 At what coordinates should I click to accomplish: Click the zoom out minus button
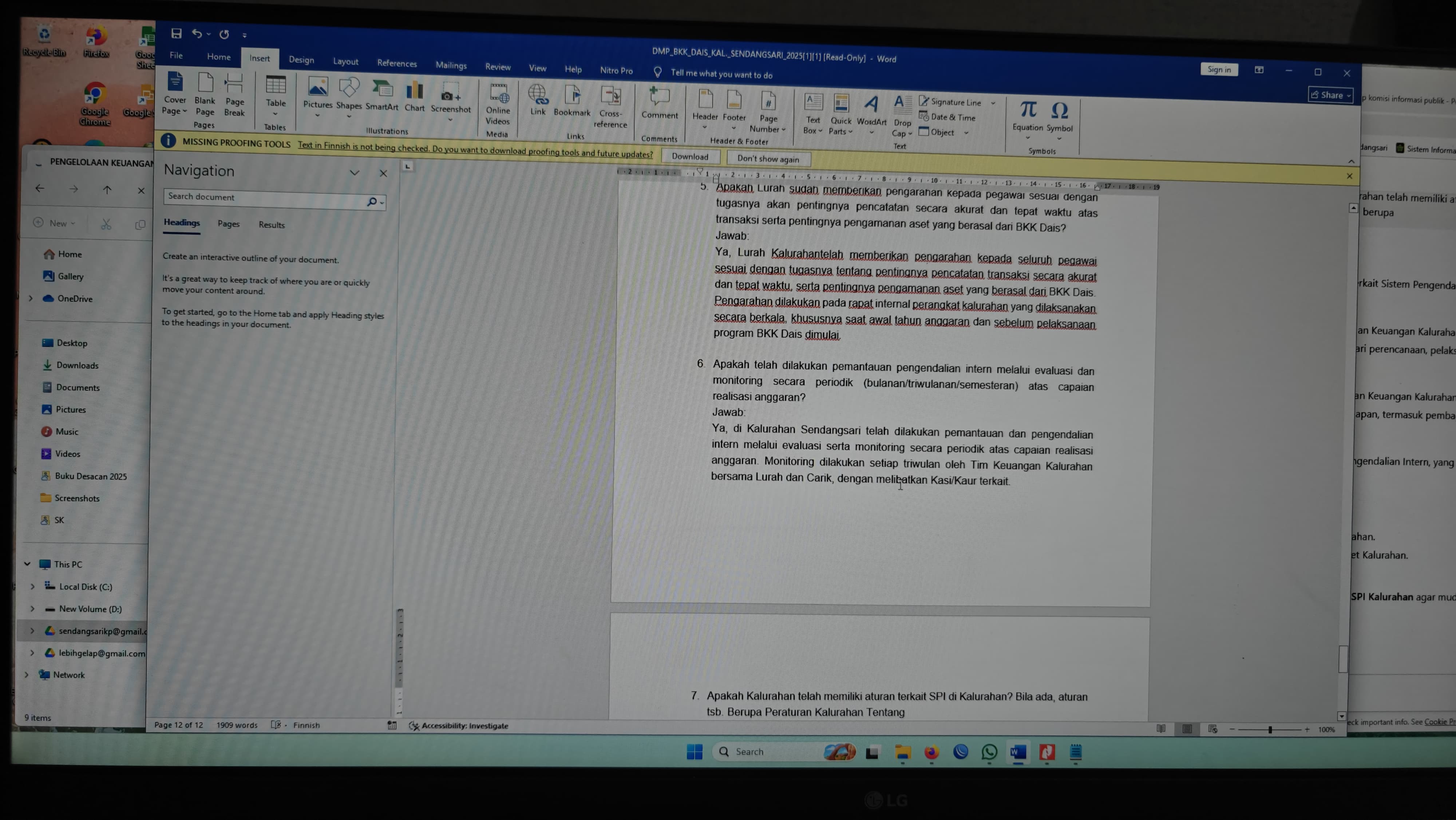pos(1232,730)
